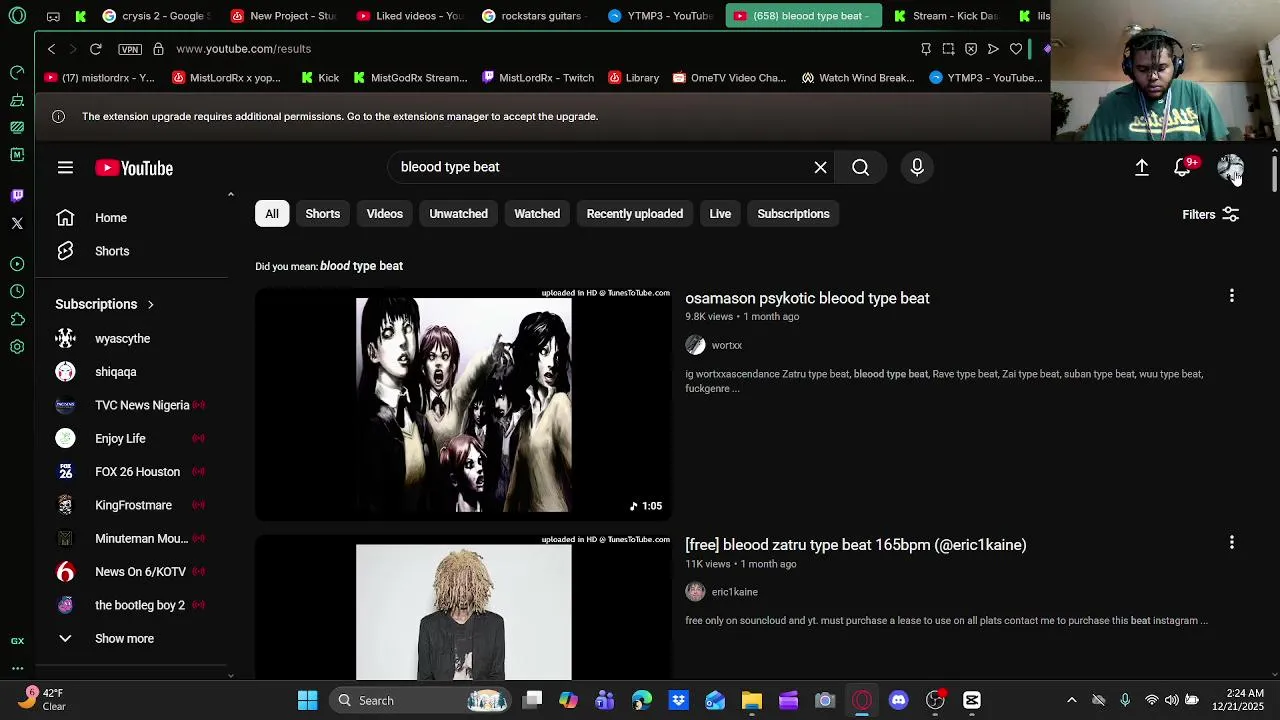This screenshot has width=1280, height=720.
Task: Toggle the VPN badge
Action: coord(129,48)
